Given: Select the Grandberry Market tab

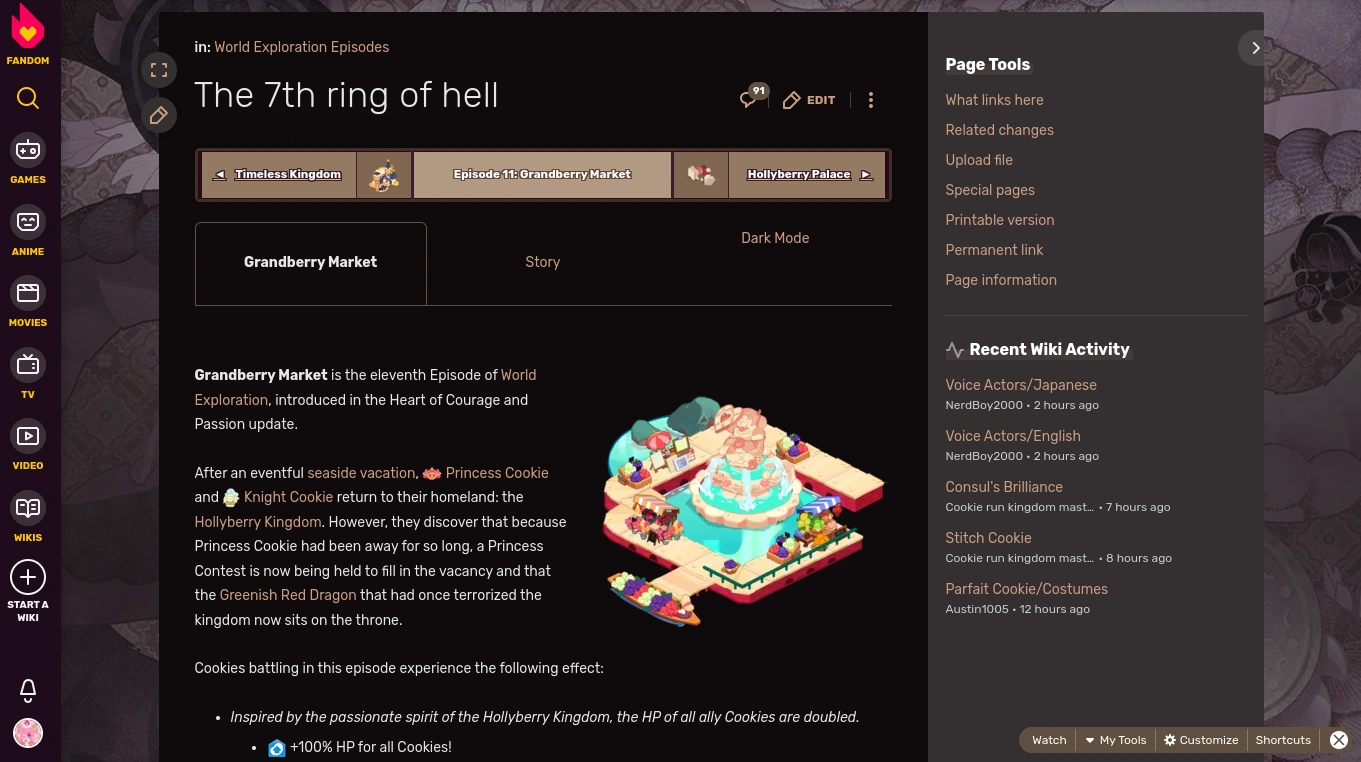Looking at the screenshot, I should 311,263.
